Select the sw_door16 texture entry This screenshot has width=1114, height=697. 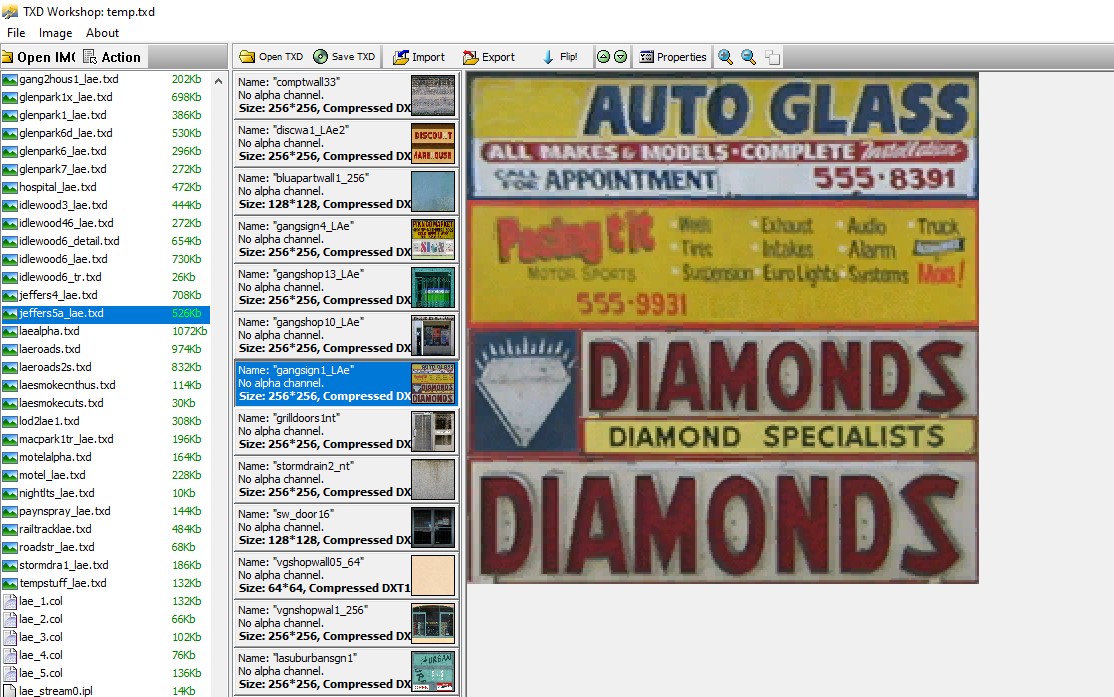pyautogui.click(x=346, y=526)
